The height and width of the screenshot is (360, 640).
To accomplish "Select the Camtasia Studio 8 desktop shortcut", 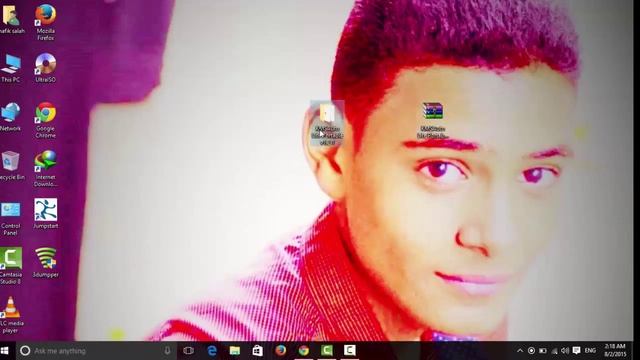I will tap(11, 266).
